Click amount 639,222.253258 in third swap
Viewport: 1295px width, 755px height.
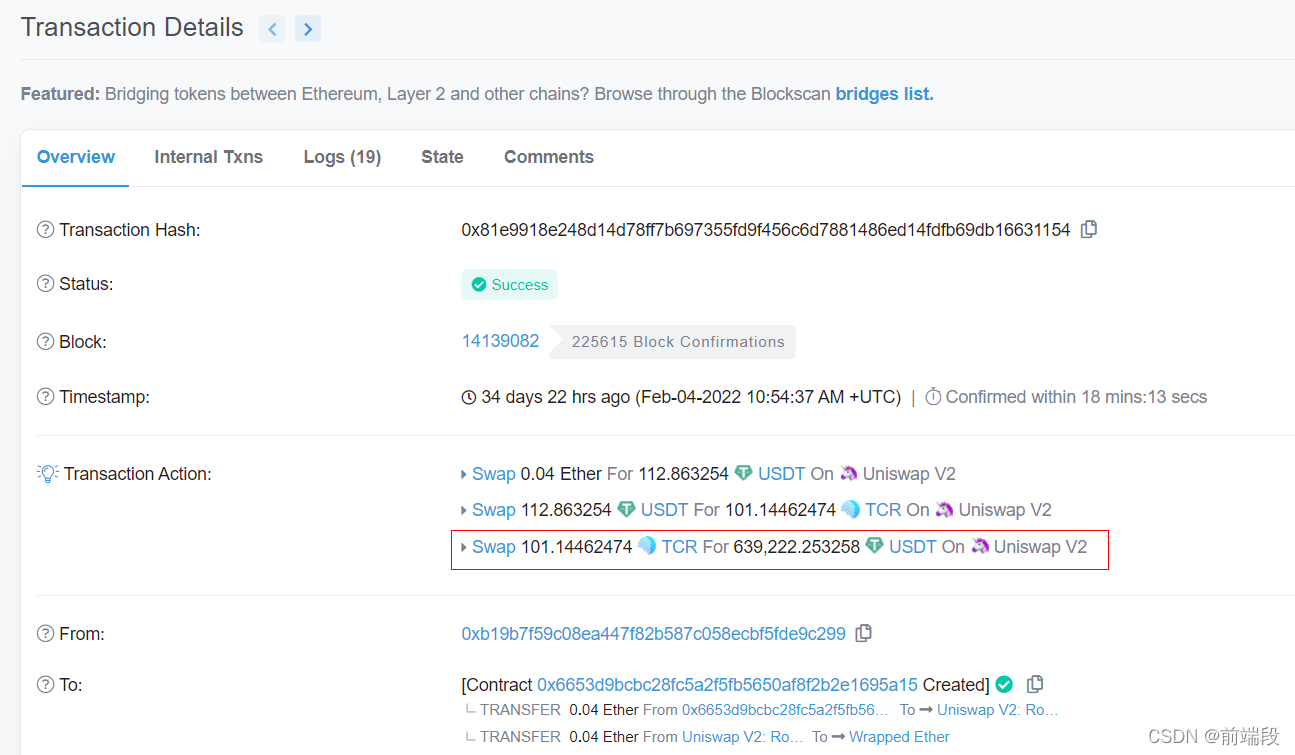click(x=797, y=546)
